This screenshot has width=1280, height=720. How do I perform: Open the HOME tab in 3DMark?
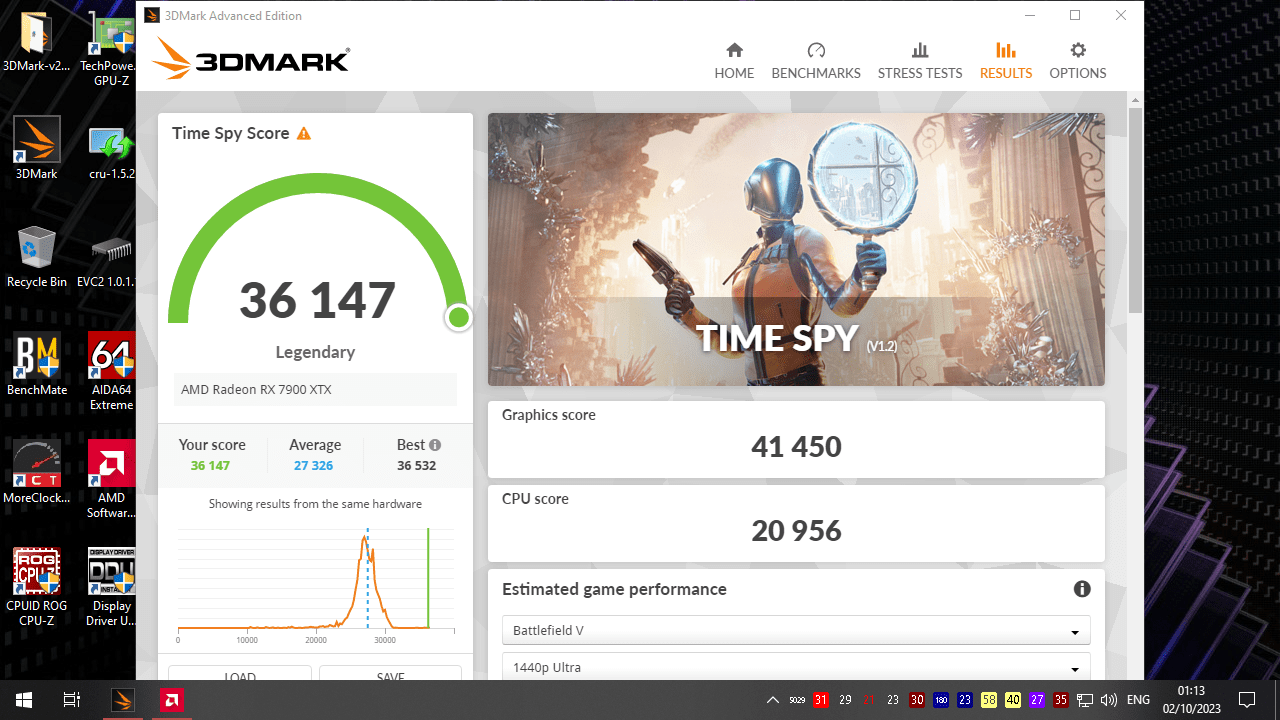coord(734,61)
